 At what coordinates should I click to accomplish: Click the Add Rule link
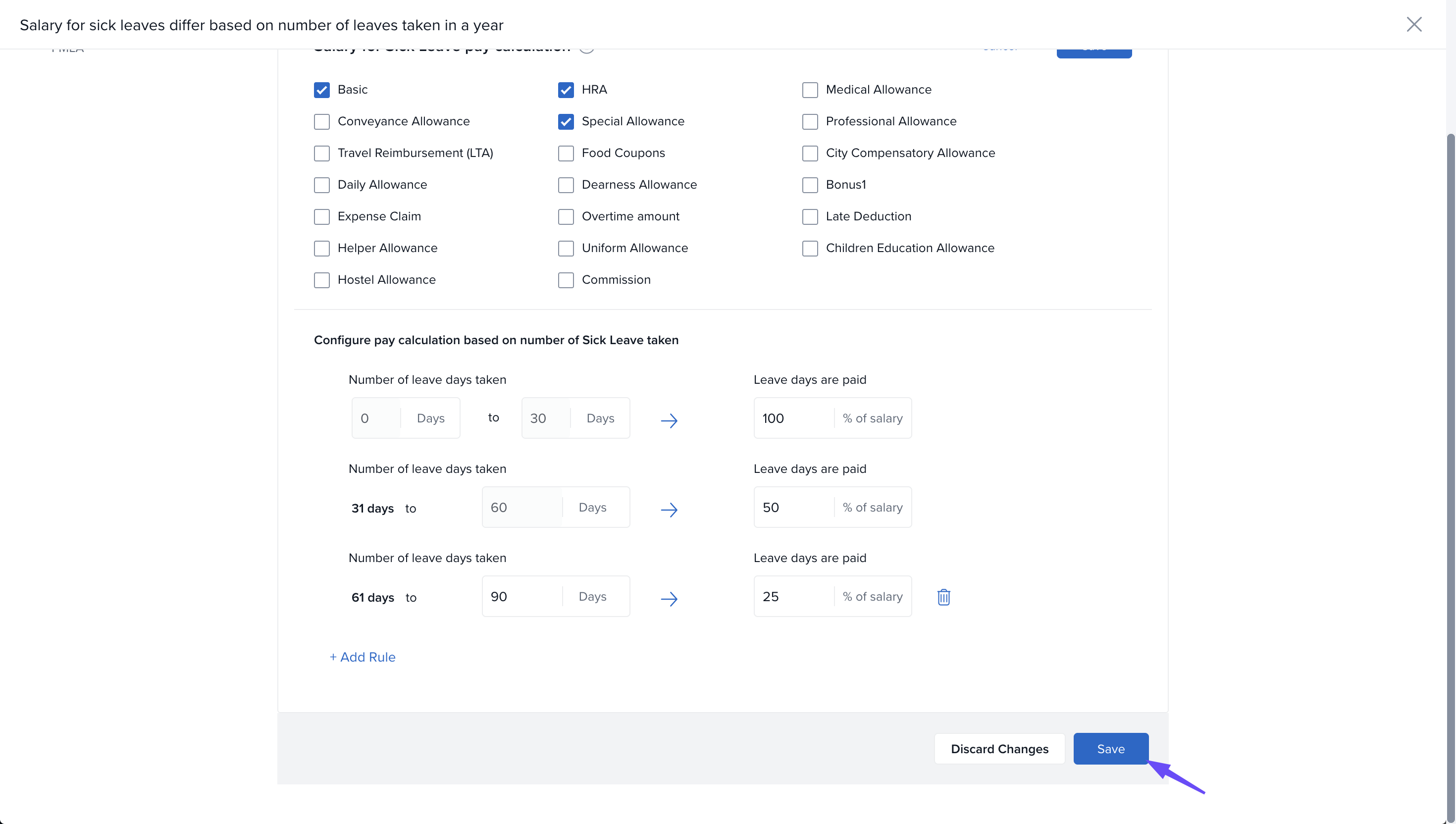(x=363, y=657)
